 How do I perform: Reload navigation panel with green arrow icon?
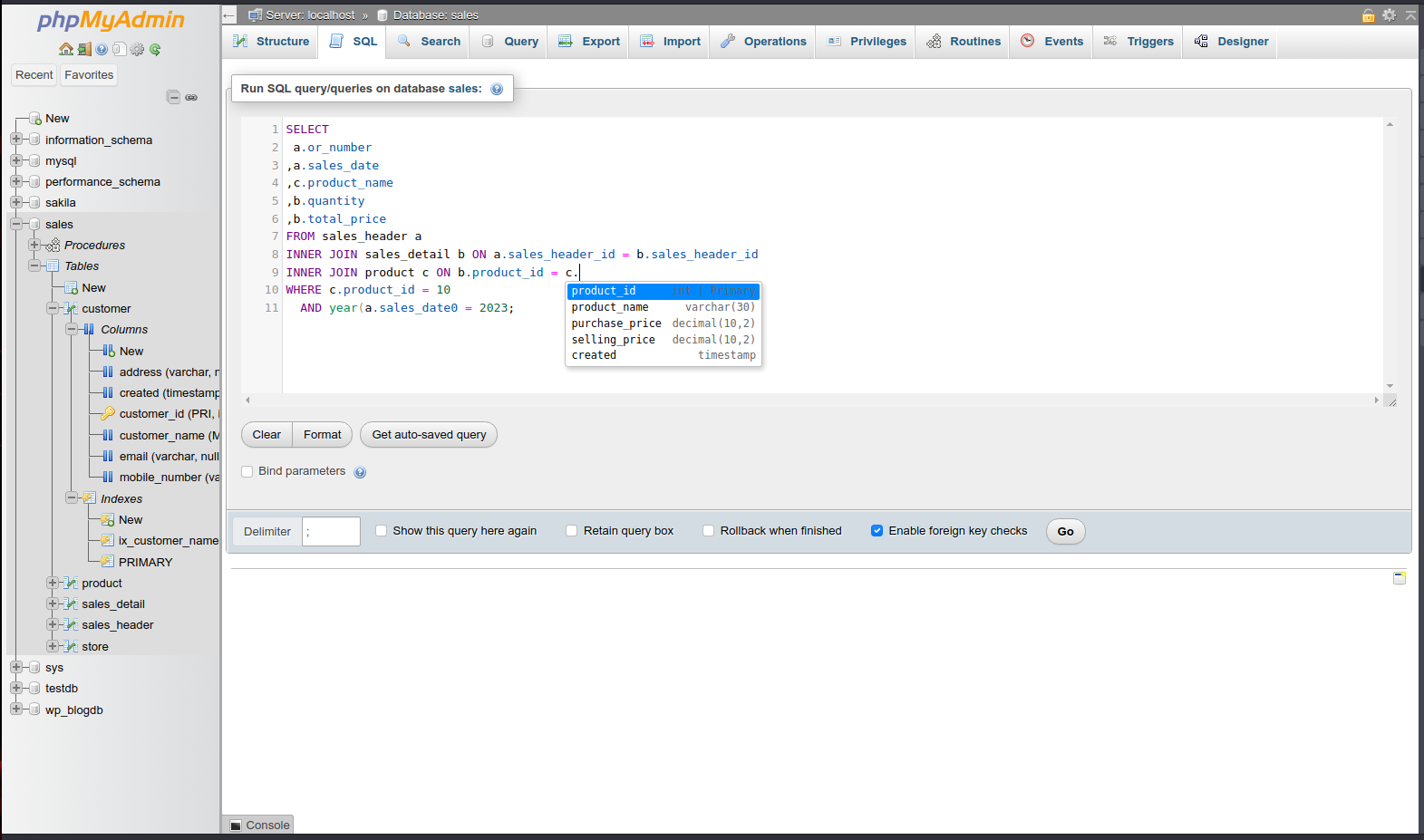(155, 49)
